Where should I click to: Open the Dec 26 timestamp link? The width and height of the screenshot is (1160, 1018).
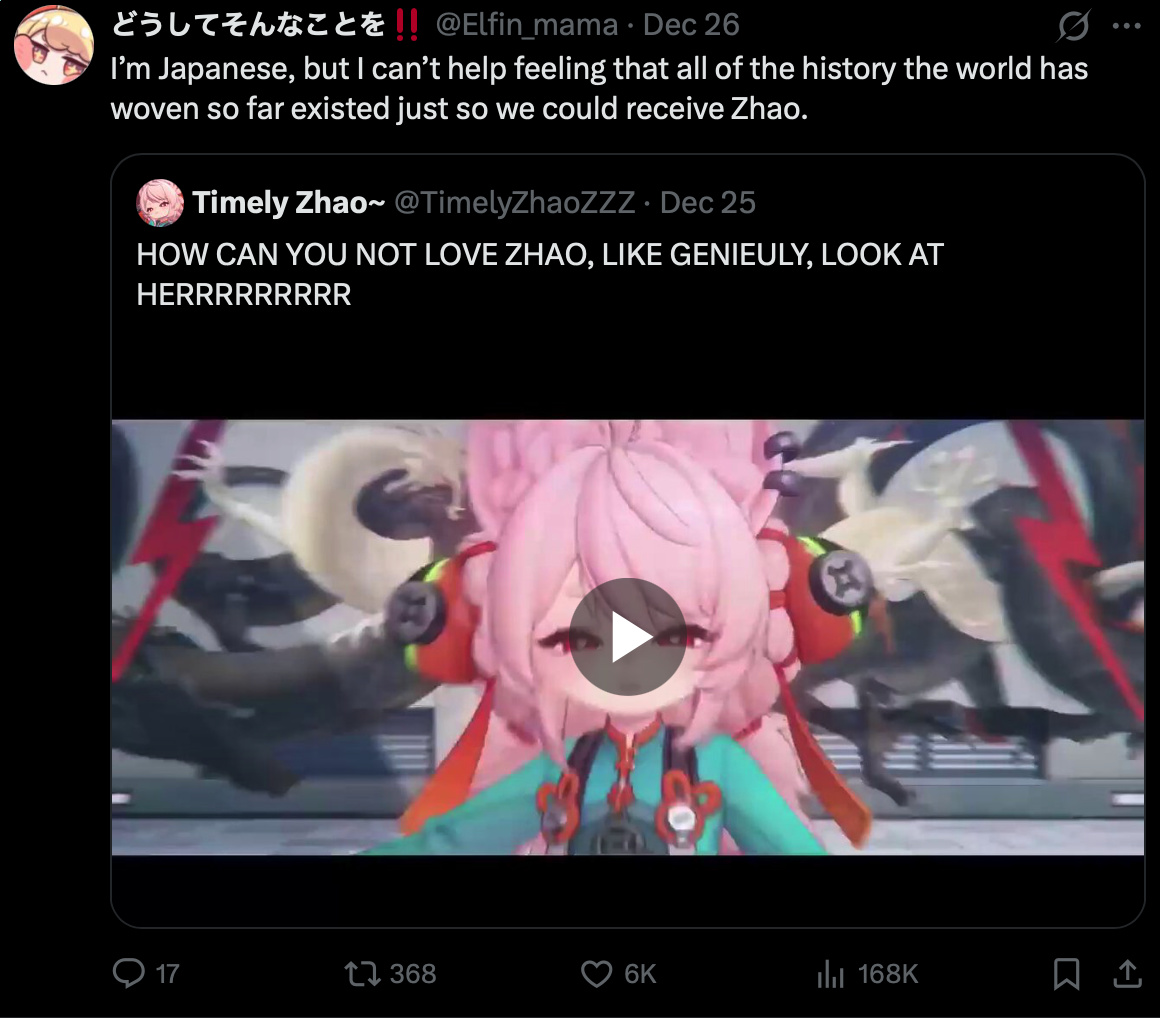pos(691,25)
